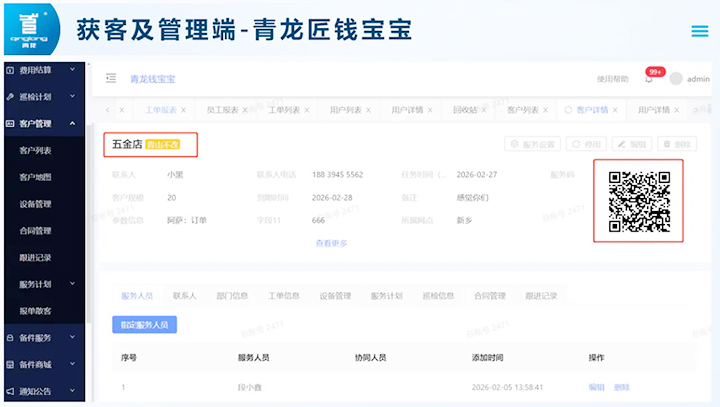Screen dimensions: 720x407
Task: Select the 设备管理 detail tab
Action: [x=335, y=296]
